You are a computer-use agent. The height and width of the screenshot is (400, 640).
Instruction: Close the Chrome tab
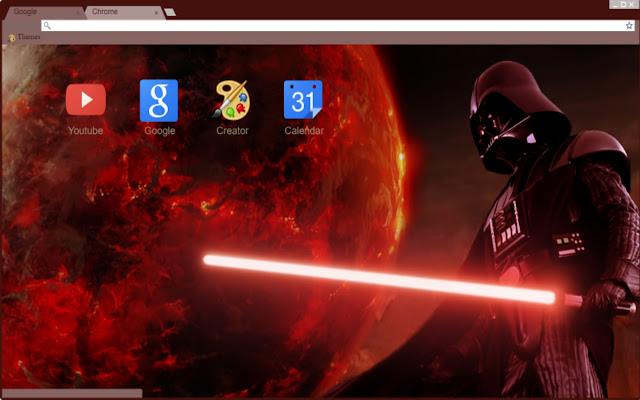pyautogui.click(x=156, y=13)
